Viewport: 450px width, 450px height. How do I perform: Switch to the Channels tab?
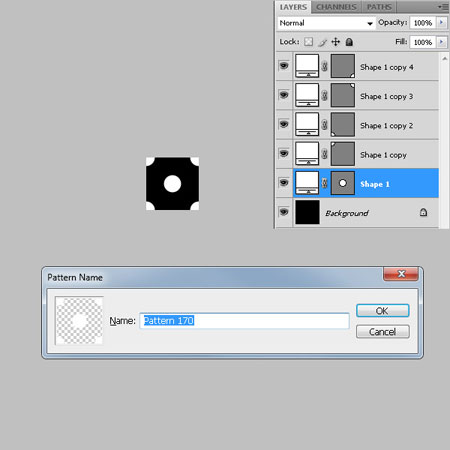click(x=336, y=7)
